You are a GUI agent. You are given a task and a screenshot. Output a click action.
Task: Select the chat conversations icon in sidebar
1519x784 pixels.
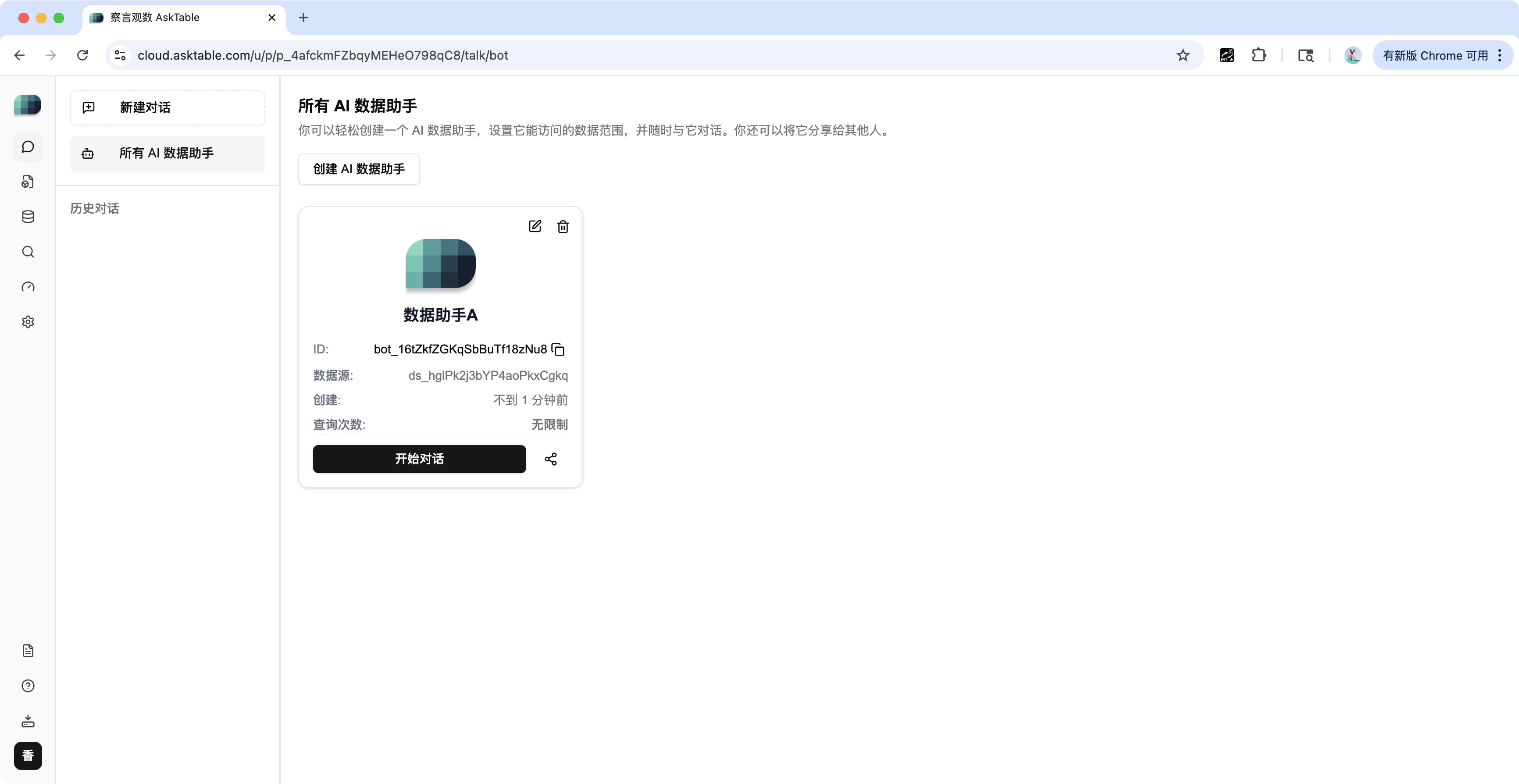[27, 147]
